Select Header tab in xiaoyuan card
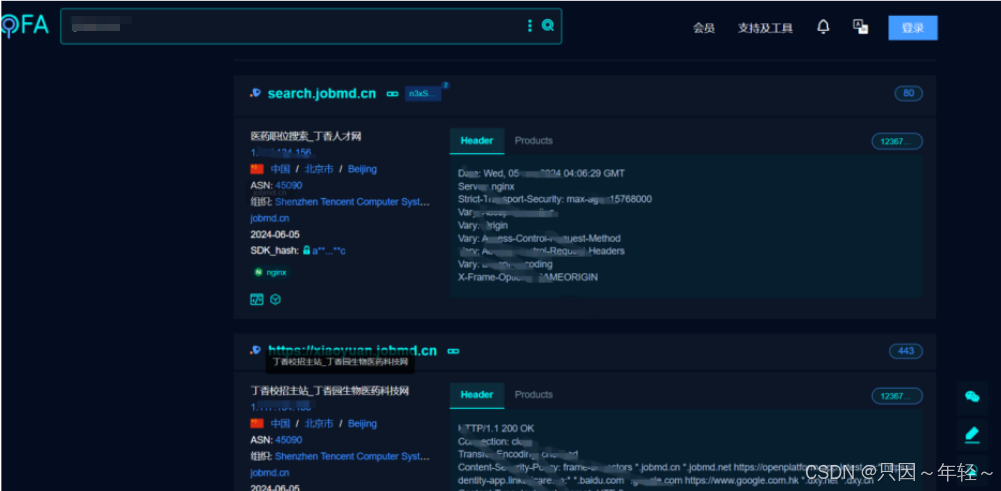This screenshot has width=1001, height=491. 477,395
